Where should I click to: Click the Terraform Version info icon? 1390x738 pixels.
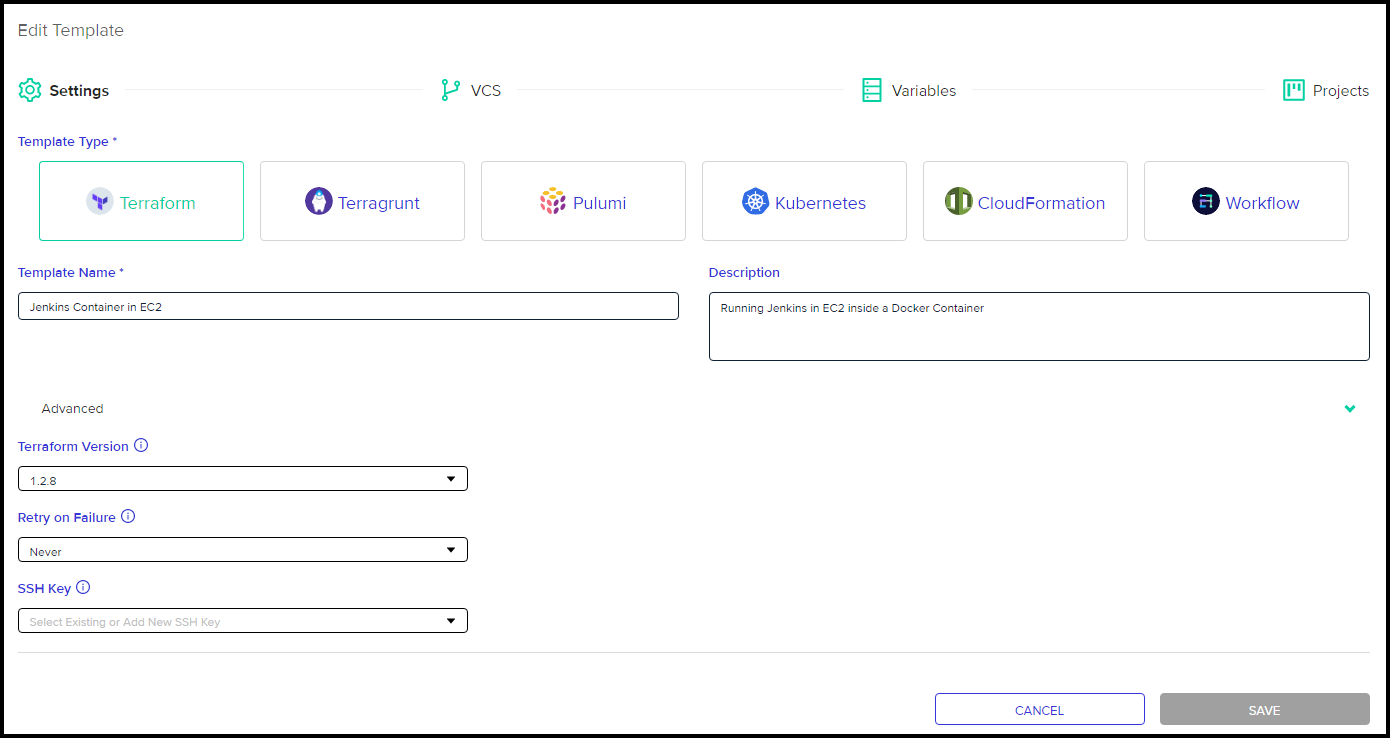(x=141, y=445)
